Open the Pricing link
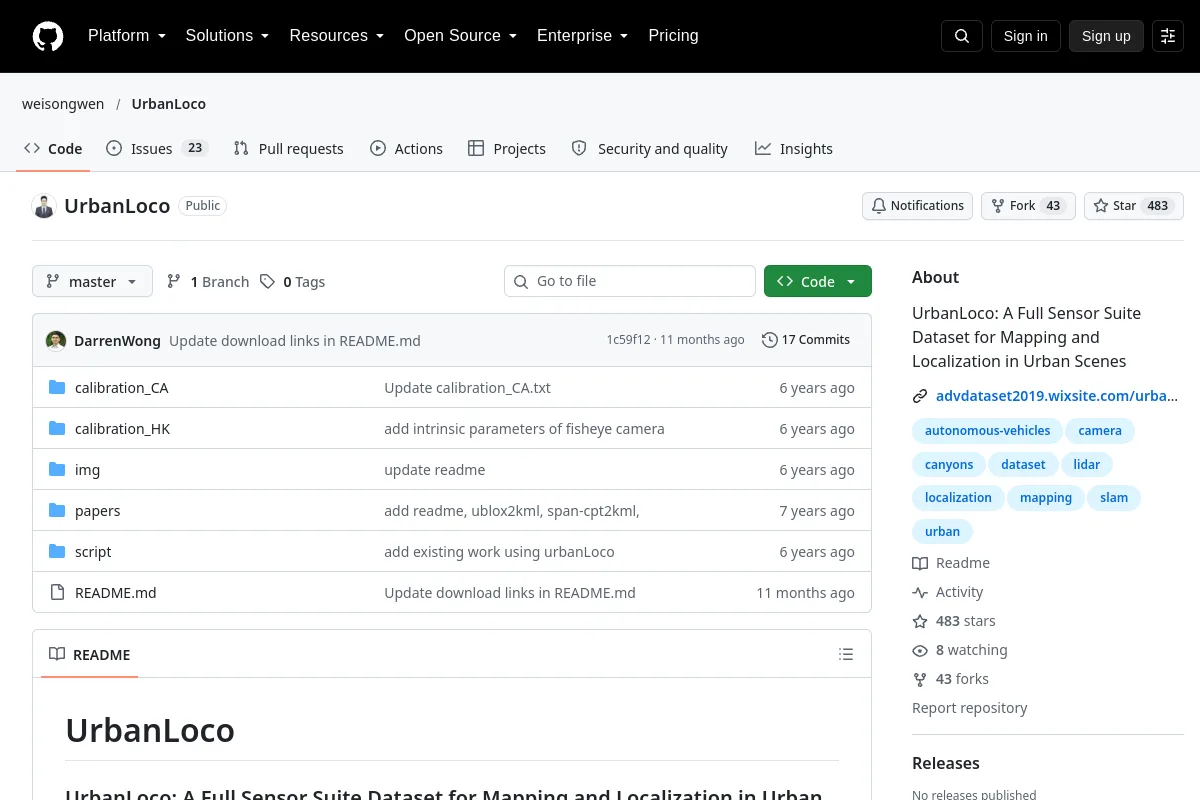The height and width of the screenshot is (800, 1200). (x=673, y=36)
